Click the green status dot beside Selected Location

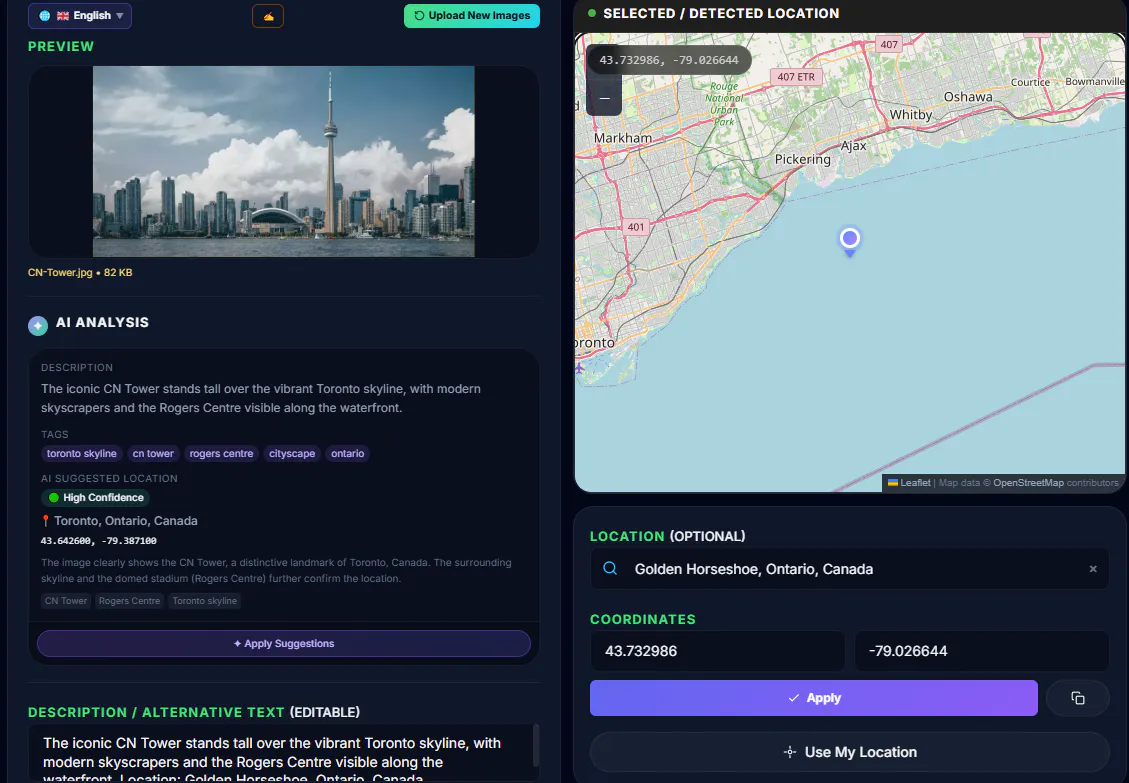[592, 13]
